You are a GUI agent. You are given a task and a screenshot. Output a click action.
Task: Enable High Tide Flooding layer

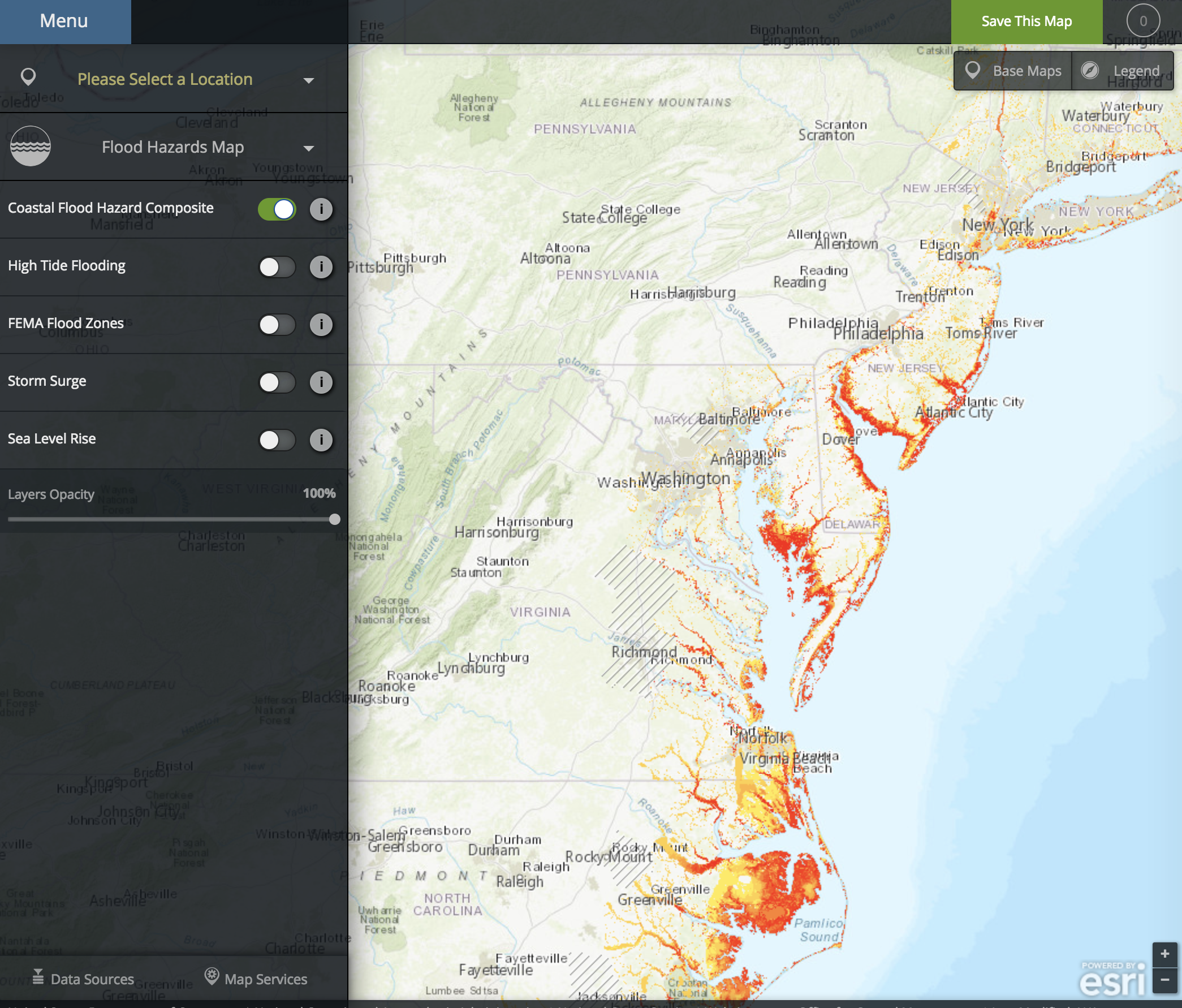[277, 266]
